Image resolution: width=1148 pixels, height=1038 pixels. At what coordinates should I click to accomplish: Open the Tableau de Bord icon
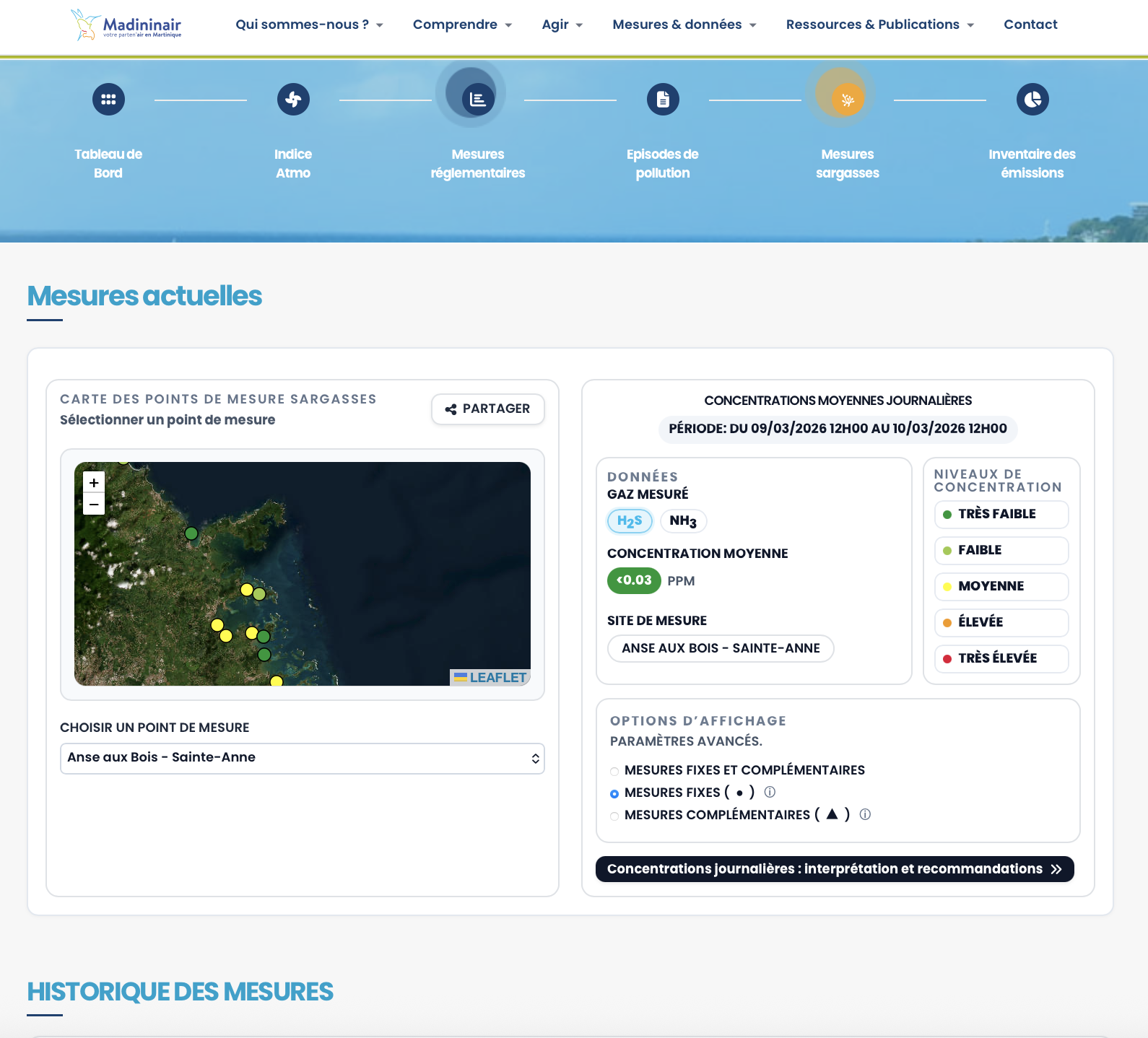(108, 100)
